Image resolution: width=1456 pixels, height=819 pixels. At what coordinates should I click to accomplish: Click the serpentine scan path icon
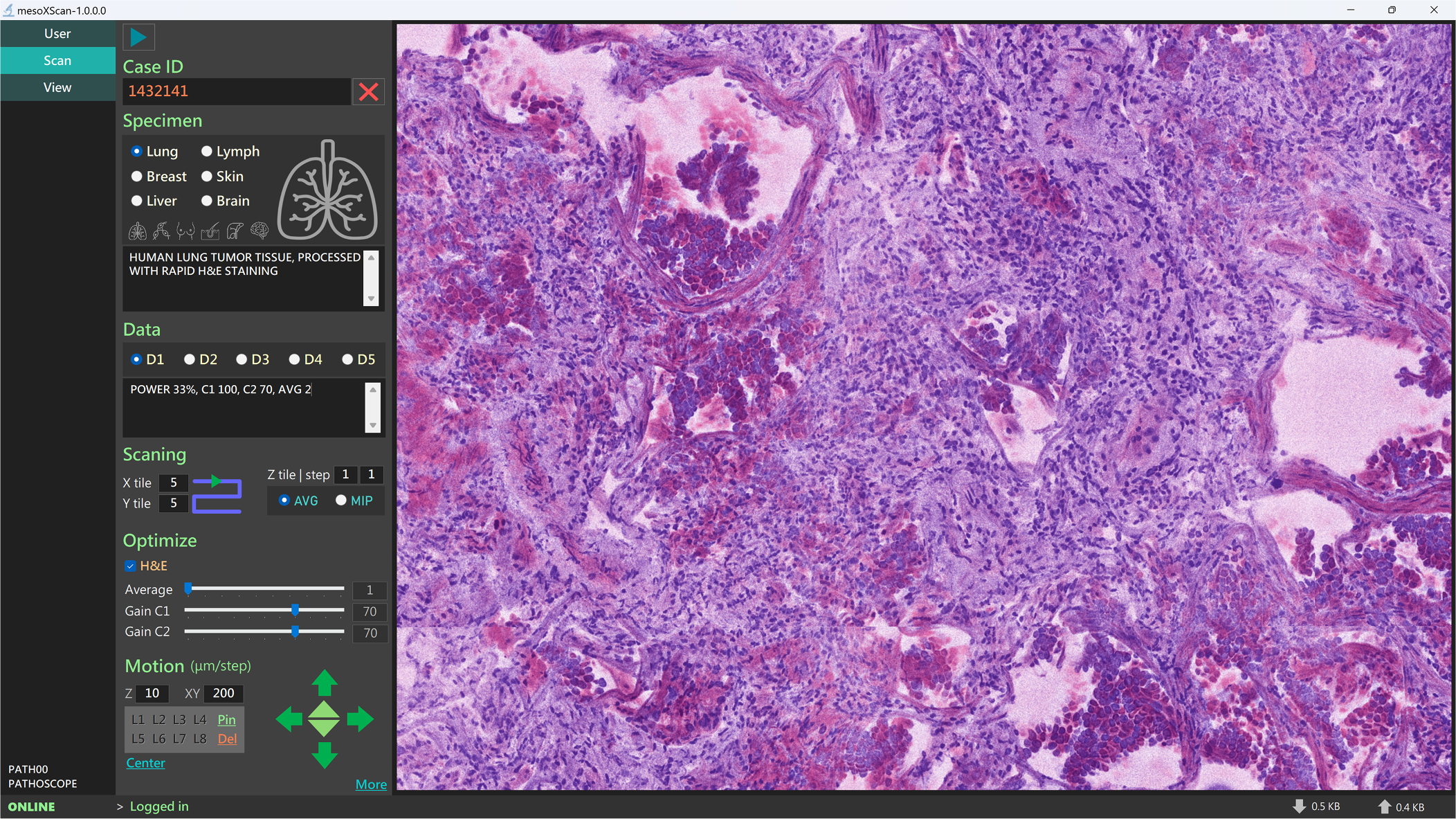tap(217, 494)
